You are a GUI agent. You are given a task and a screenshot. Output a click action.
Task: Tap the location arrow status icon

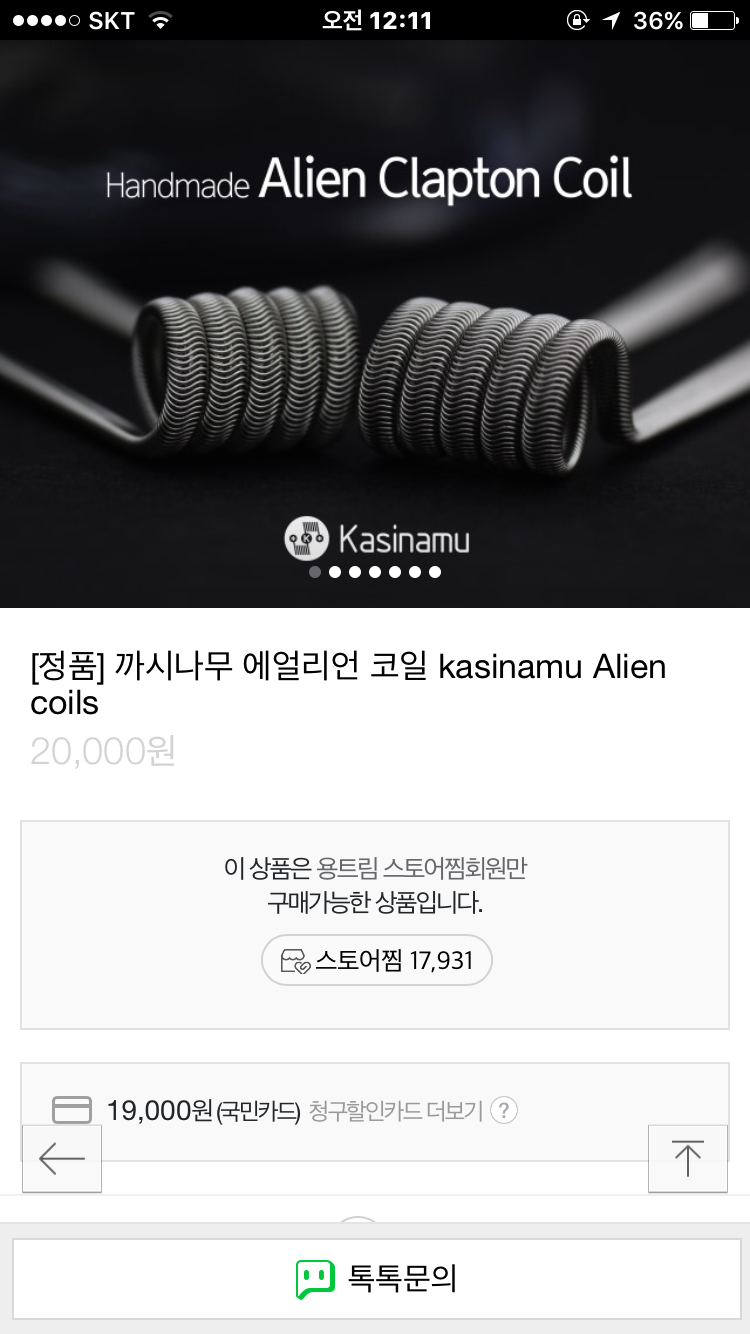tap(611, 20)
